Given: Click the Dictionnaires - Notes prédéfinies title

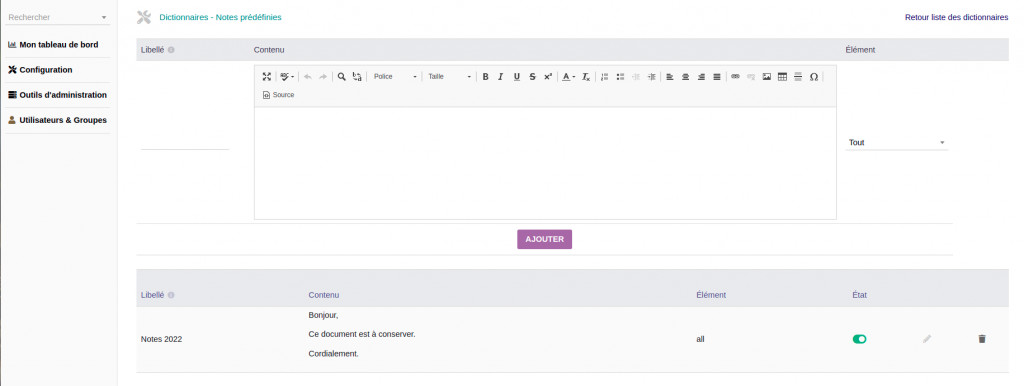Looking at the screenshot, I should (x=220, y=18).
